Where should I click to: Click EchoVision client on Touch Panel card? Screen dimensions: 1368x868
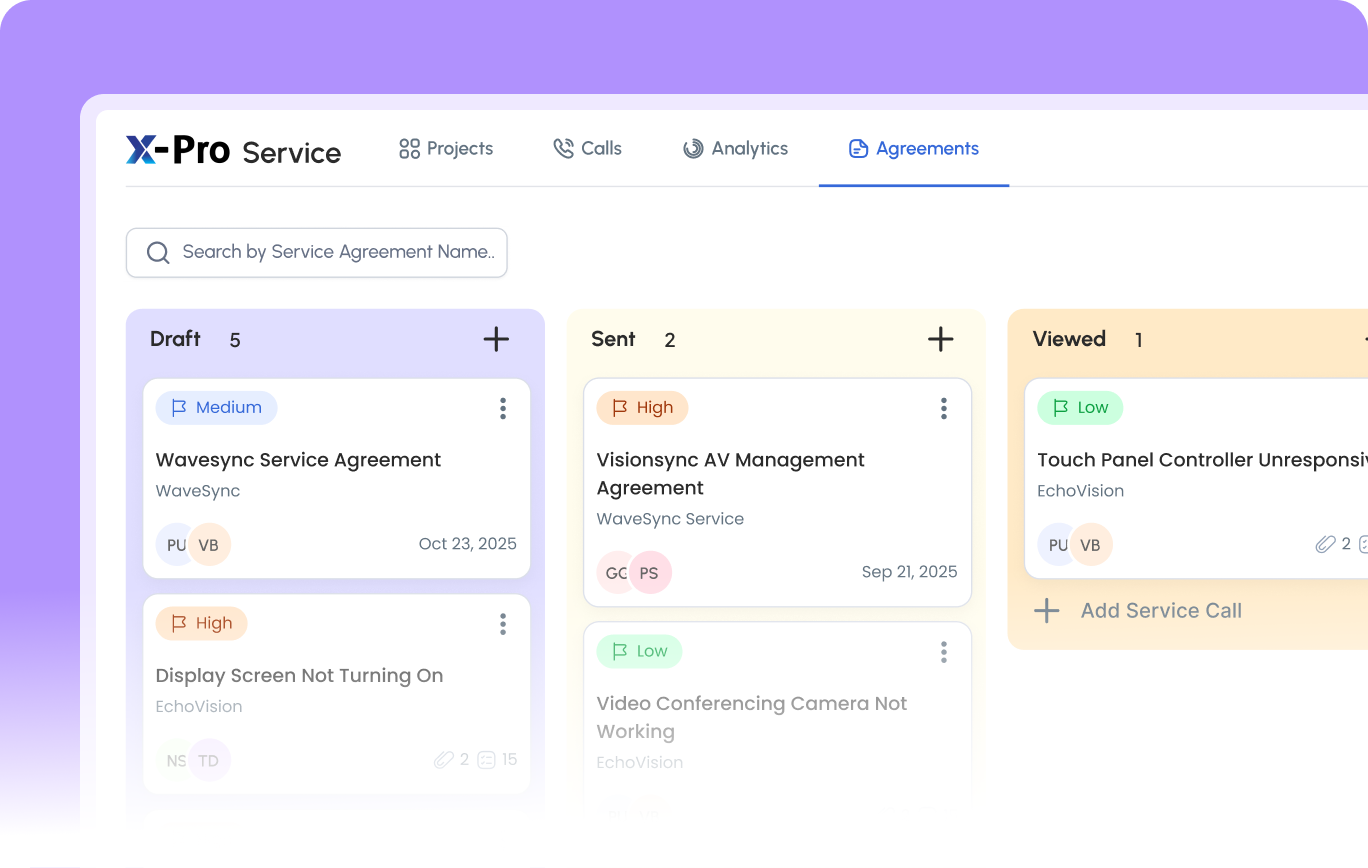1081,491
